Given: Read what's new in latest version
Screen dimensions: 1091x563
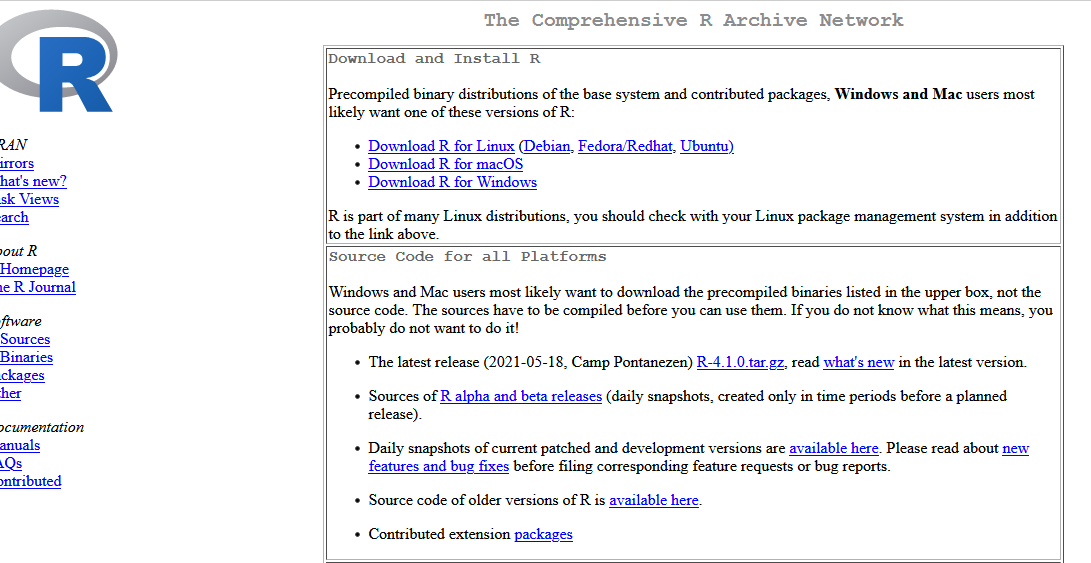Looking at the screenshot, I should (858, 362).
